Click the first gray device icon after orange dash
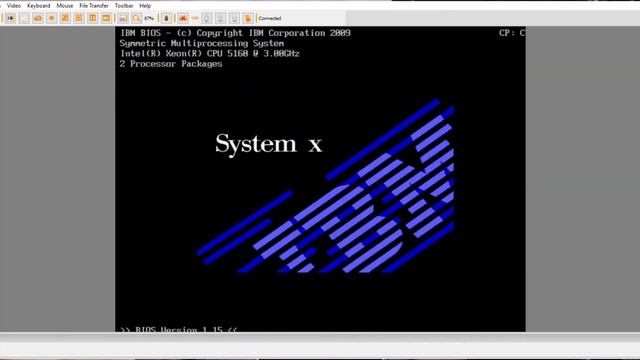 [x=207, y=18]
